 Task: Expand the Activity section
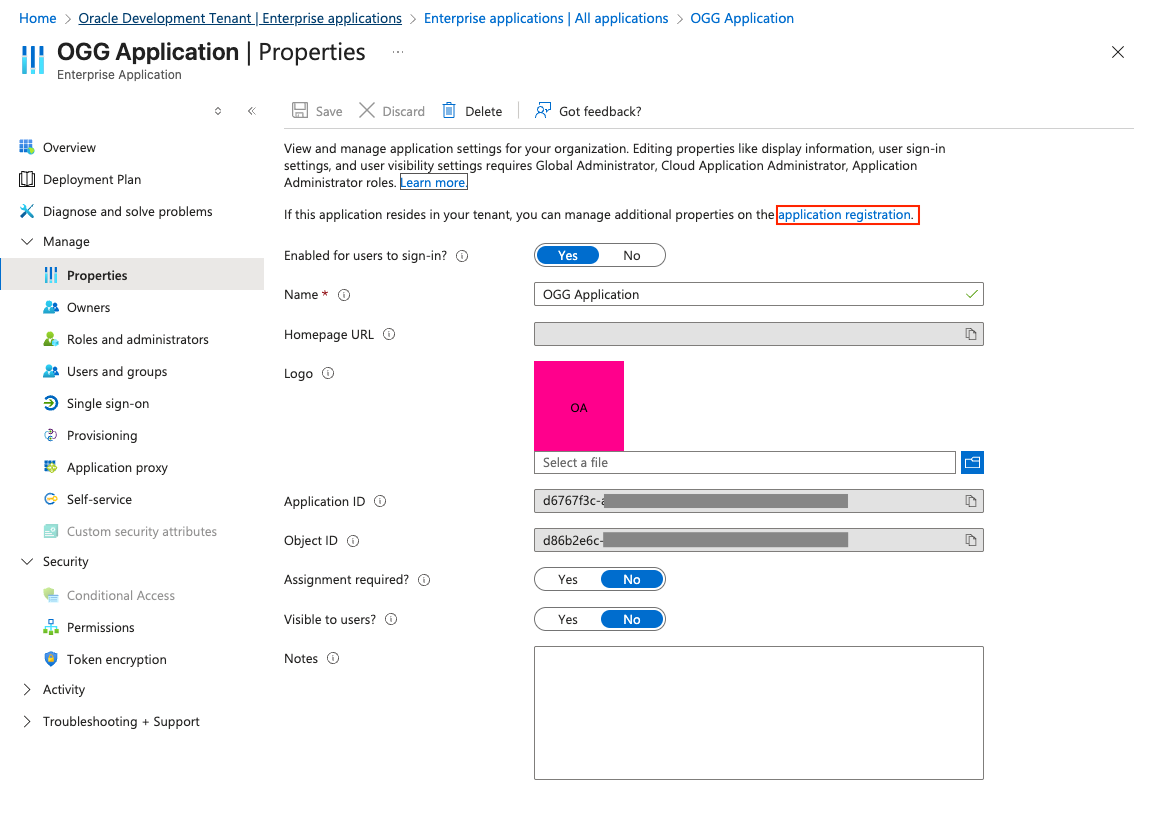tap(27, 689)
